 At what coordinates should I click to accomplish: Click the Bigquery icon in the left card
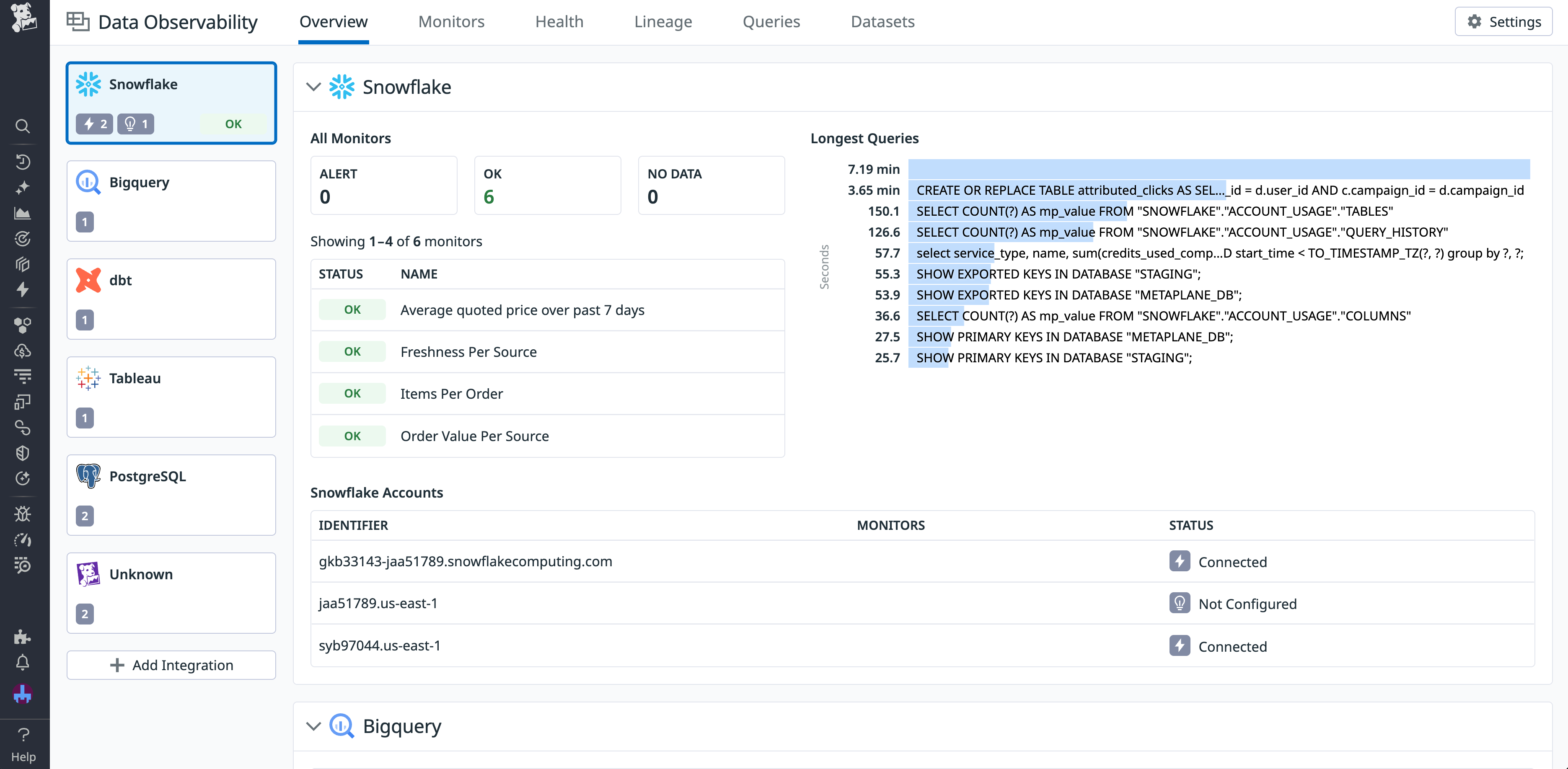coord(88,182)
